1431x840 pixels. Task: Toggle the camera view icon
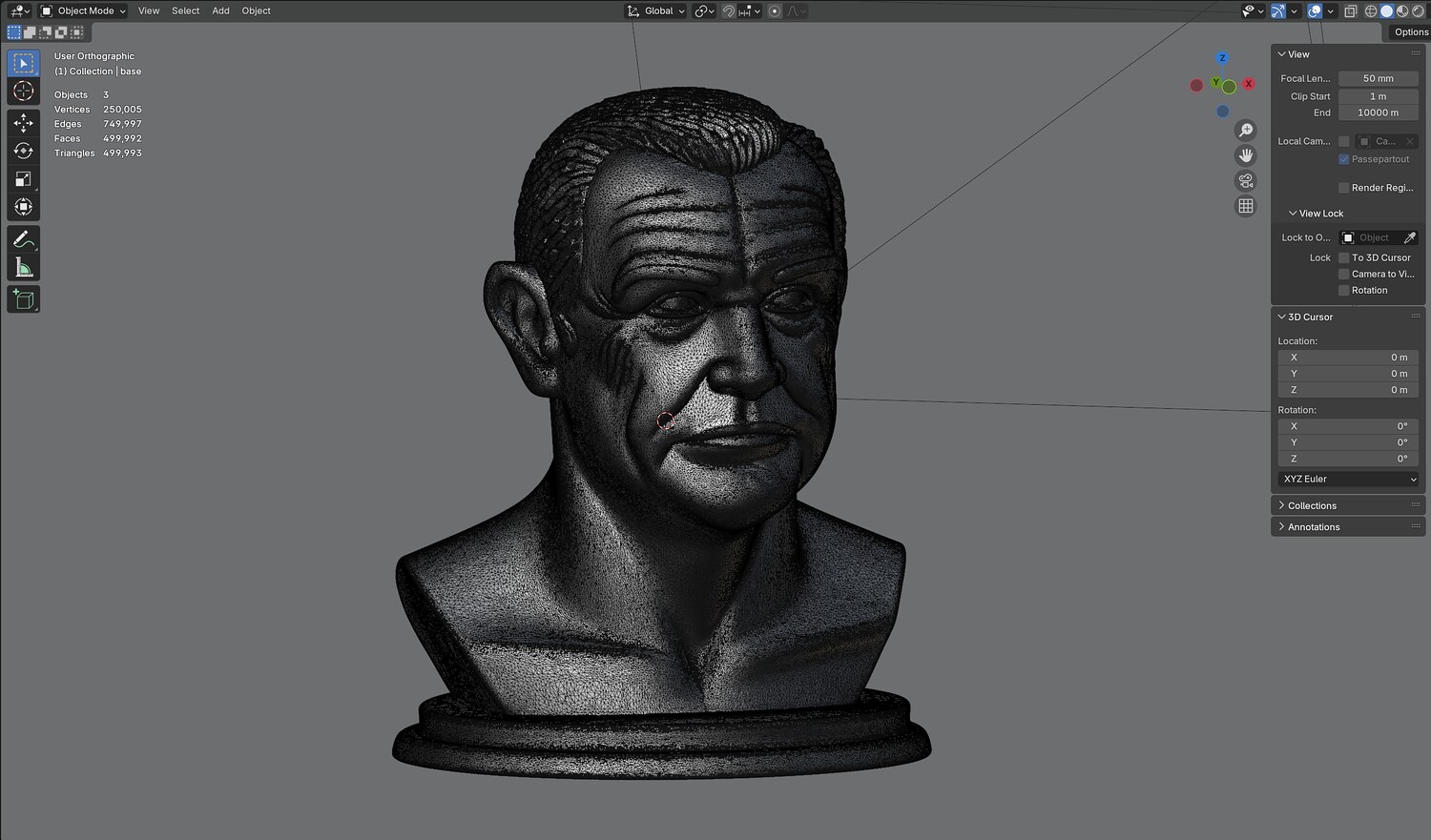point(1246,181)
